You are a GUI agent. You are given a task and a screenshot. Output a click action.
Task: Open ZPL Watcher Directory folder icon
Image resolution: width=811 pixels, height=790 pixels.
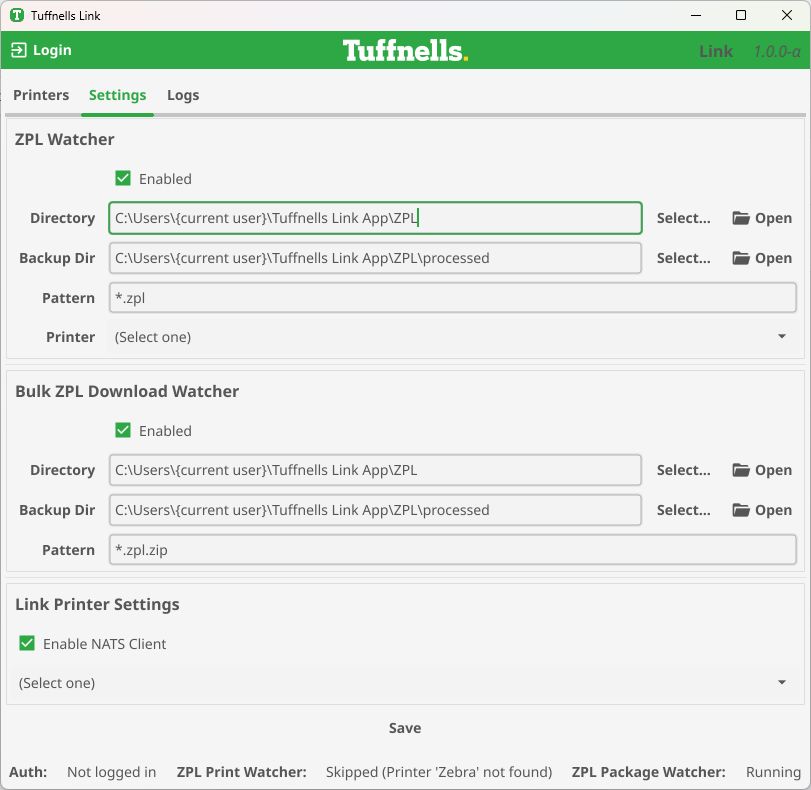741,218
